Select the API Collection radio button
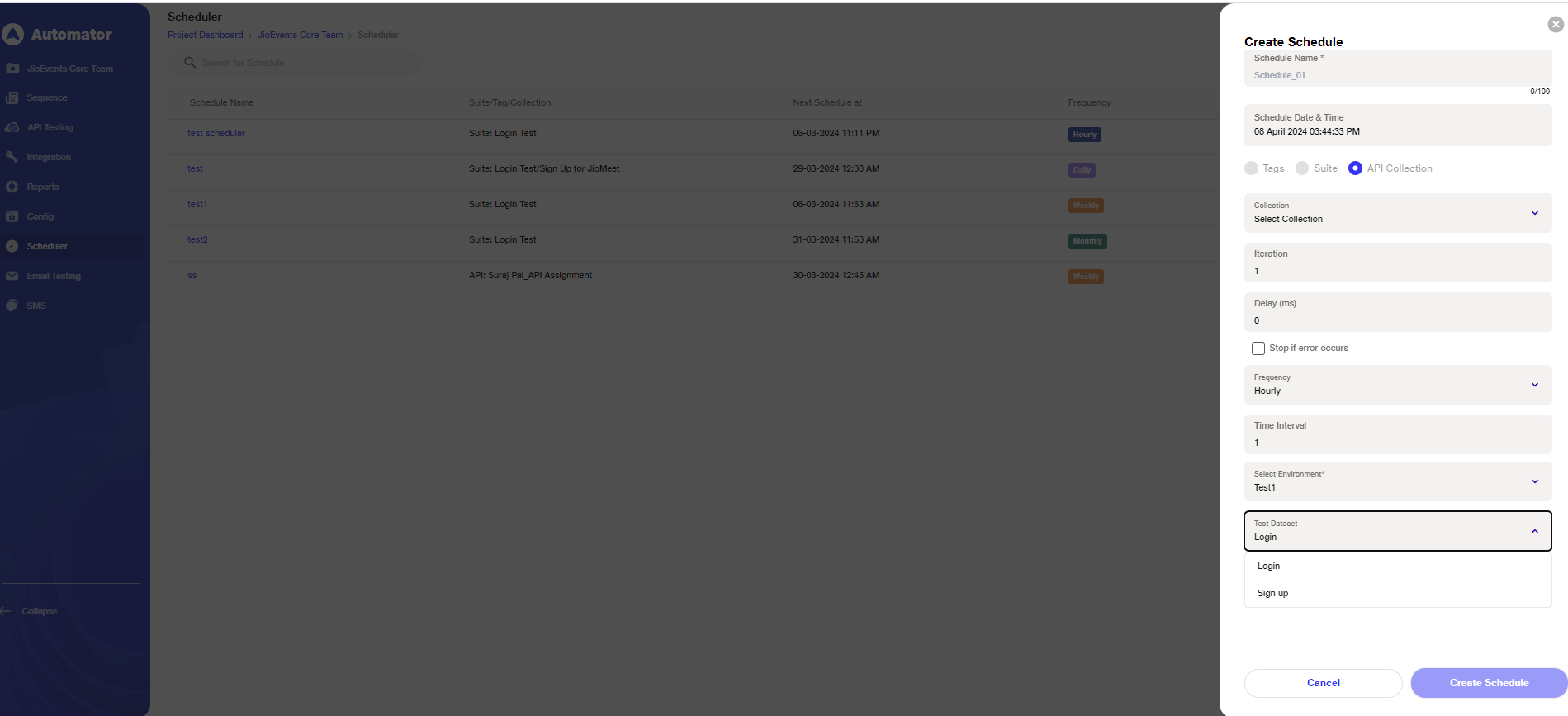1568x716 pixels. tap(1355, 168)
